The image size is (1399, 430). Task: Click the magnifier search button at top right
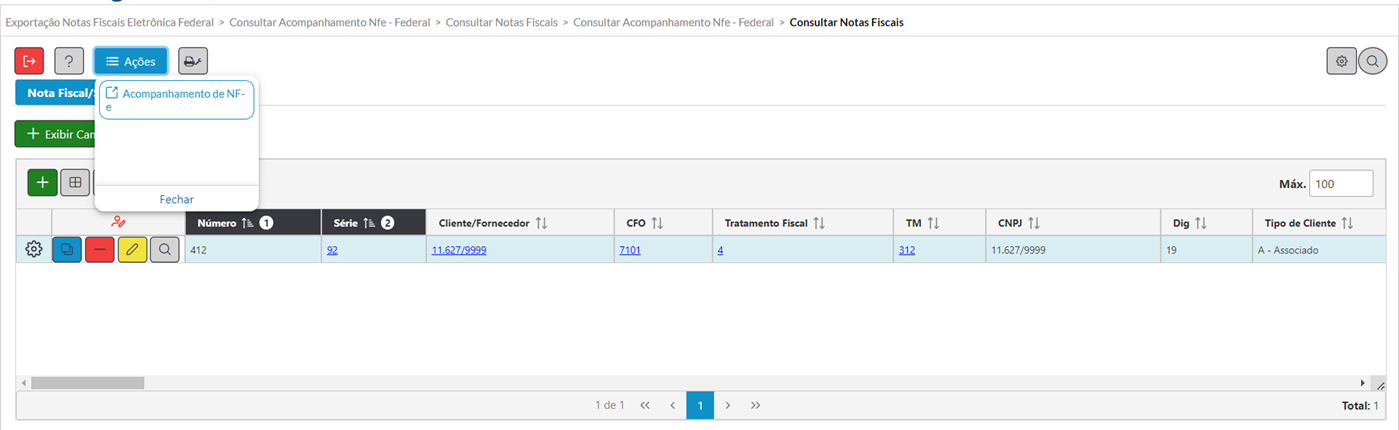tap(1372, 61)
